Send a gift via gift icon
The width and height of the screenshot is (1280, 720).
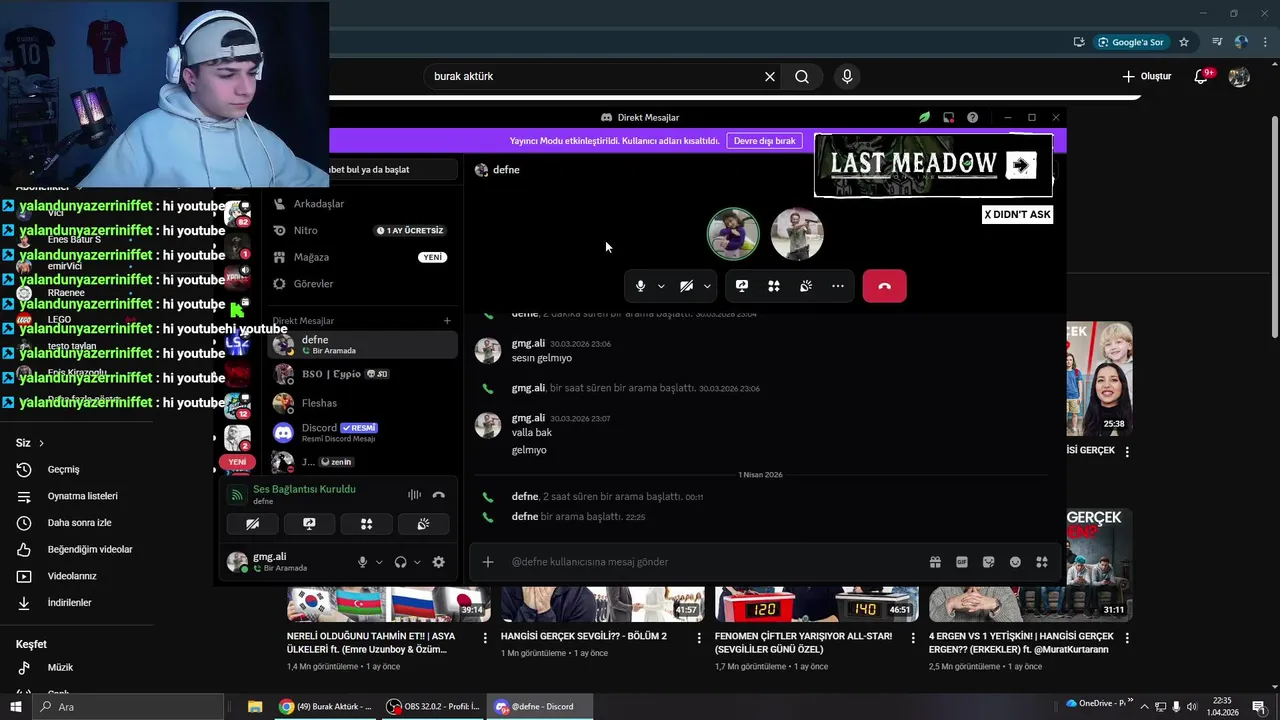tap(935, 562)
